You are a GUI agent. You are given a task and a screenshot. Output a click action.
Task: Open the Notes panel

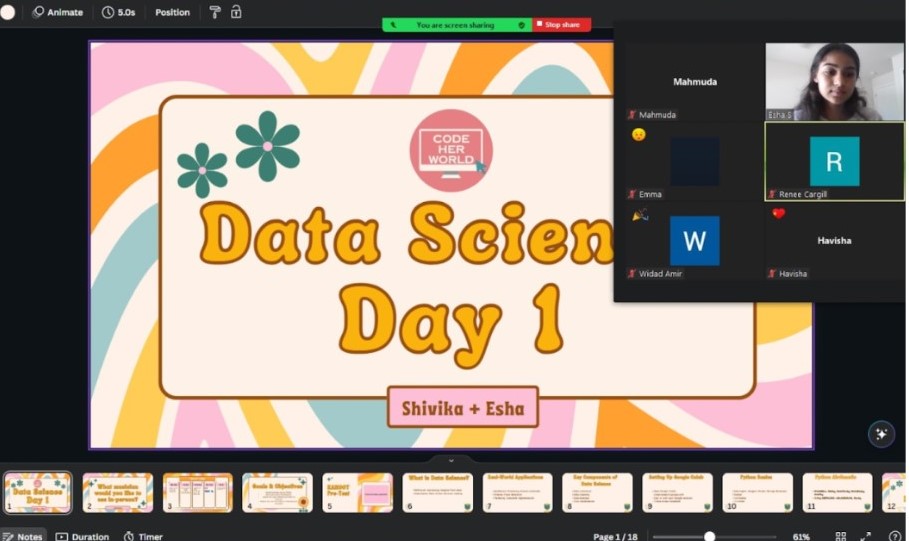22,536
